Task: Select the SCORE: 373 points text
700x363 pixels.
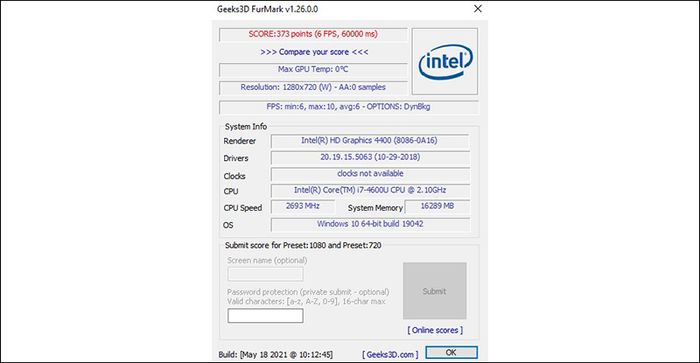Action: pyautogui.click(x=313, y=34)
